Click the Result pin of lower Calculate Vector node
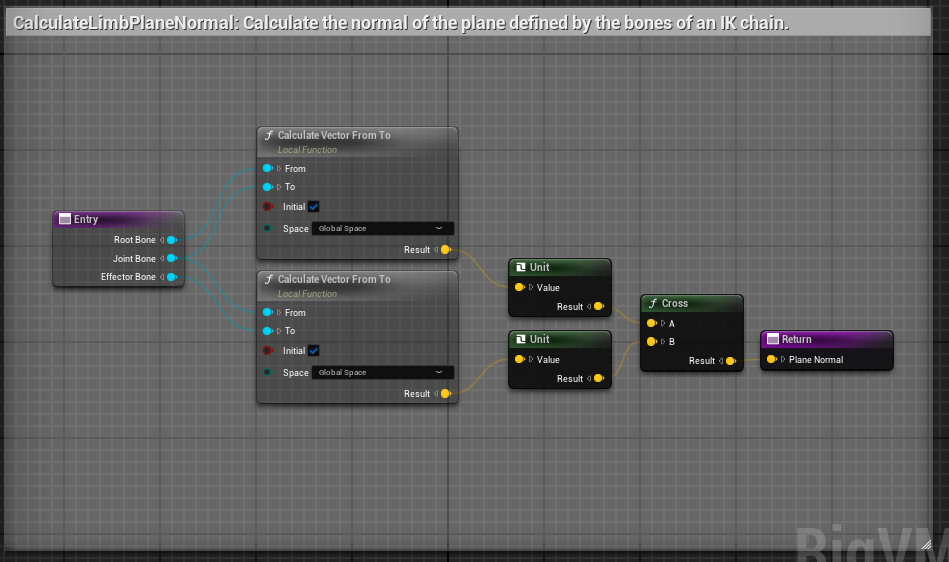The width and height of the screenshot is (949, 562). click(446, 393)
